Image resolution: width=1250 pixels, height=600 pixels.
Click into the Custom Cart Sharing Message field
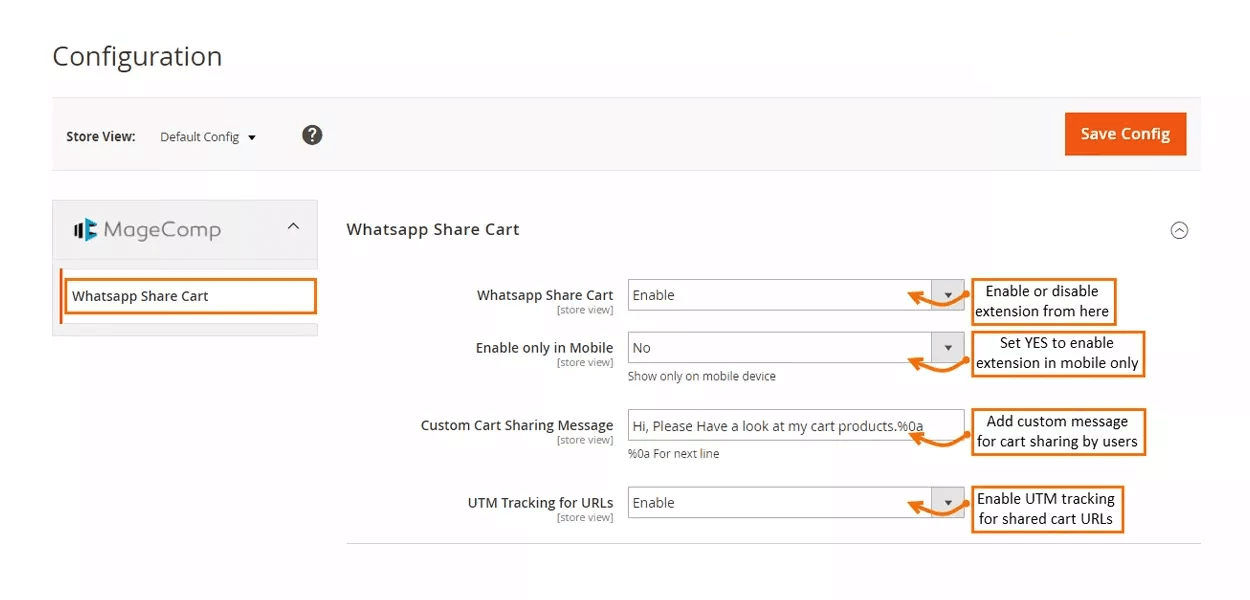click(x=795, y=426)
